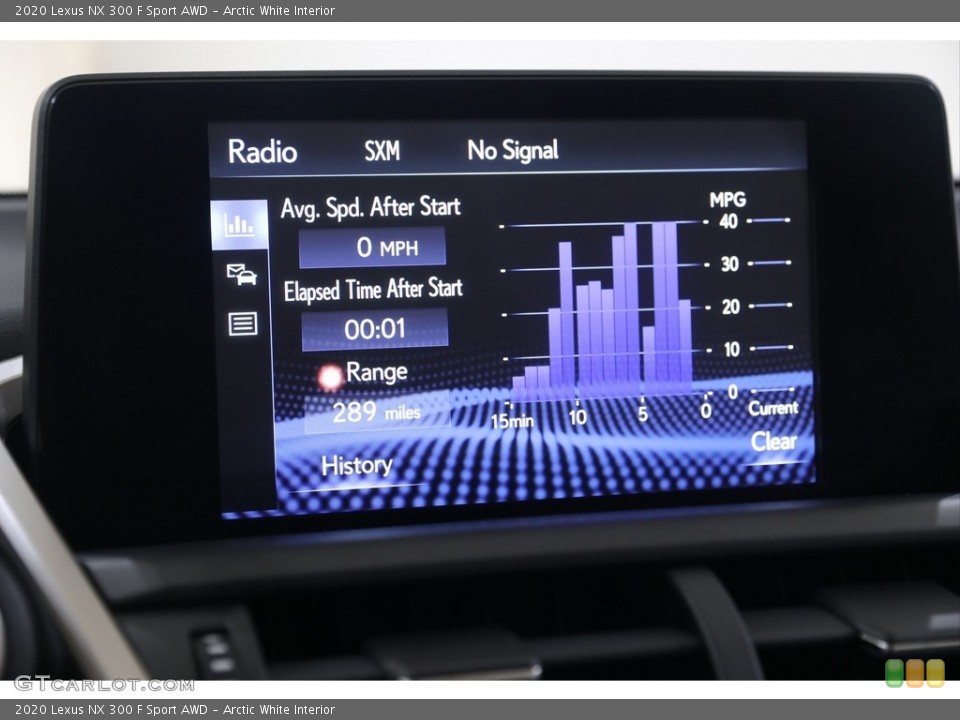Select the 10 label on the minutes axis
This screenshot has width=960, height=720.
[577, 417]
